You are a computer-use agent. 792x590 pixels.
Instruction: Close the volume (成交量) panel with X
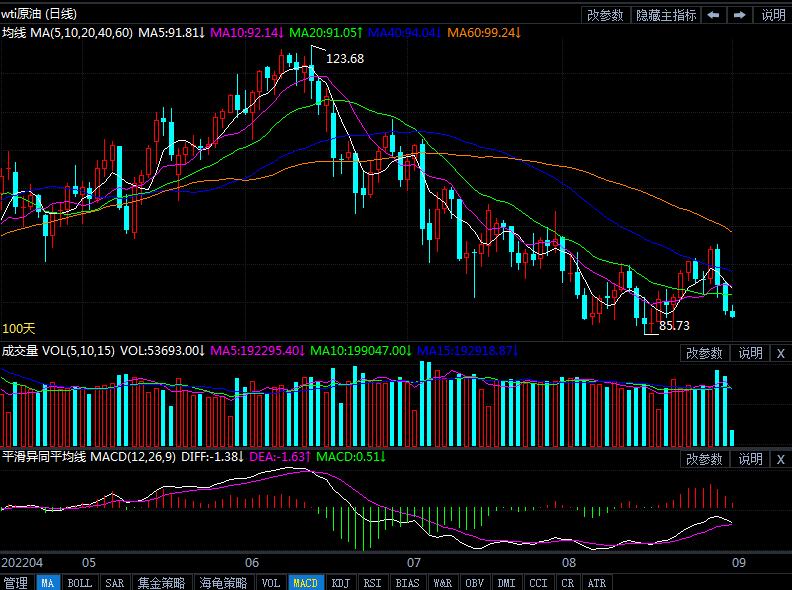point(780,353)
